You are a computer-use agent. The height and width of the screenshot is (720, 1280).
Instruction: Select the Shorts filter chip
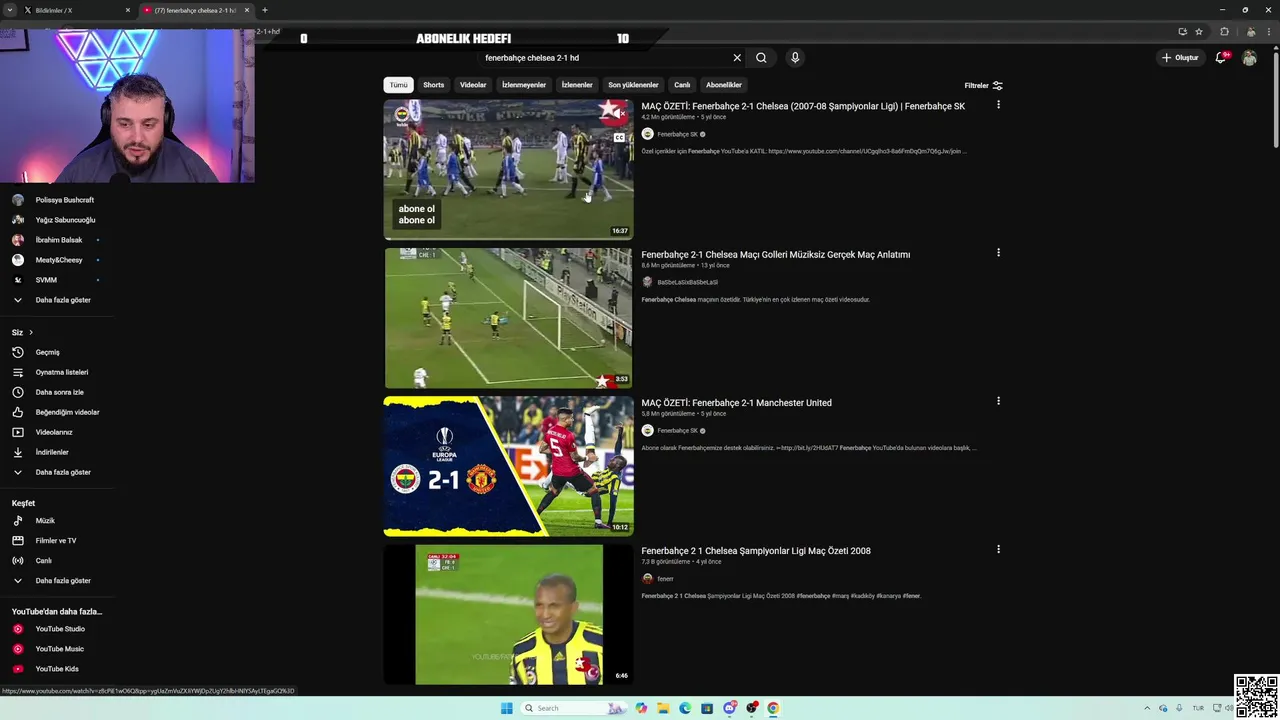pyautogui.click(x=433, y=85)
